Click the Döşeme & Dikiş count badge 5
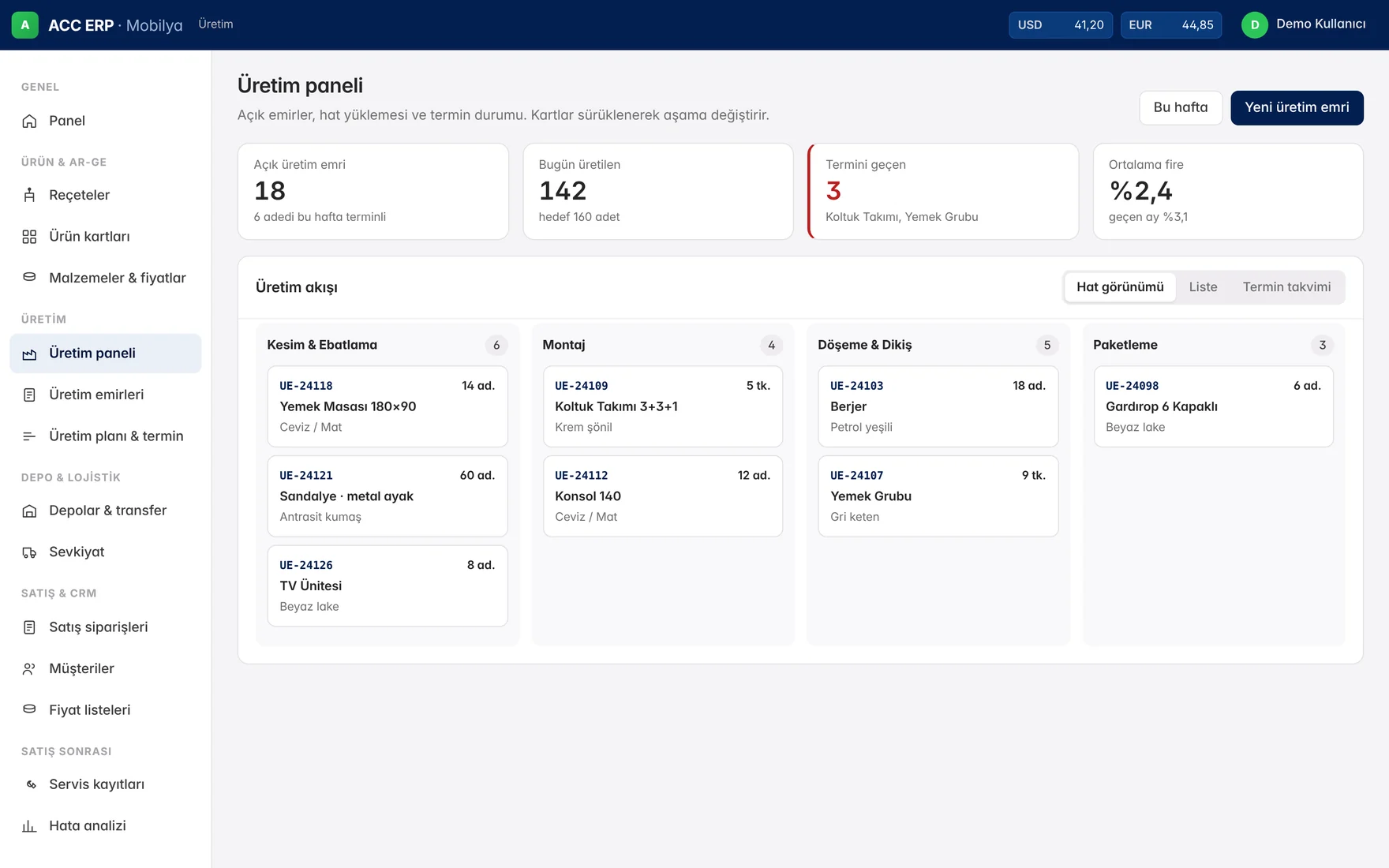 coord(1047,345)
